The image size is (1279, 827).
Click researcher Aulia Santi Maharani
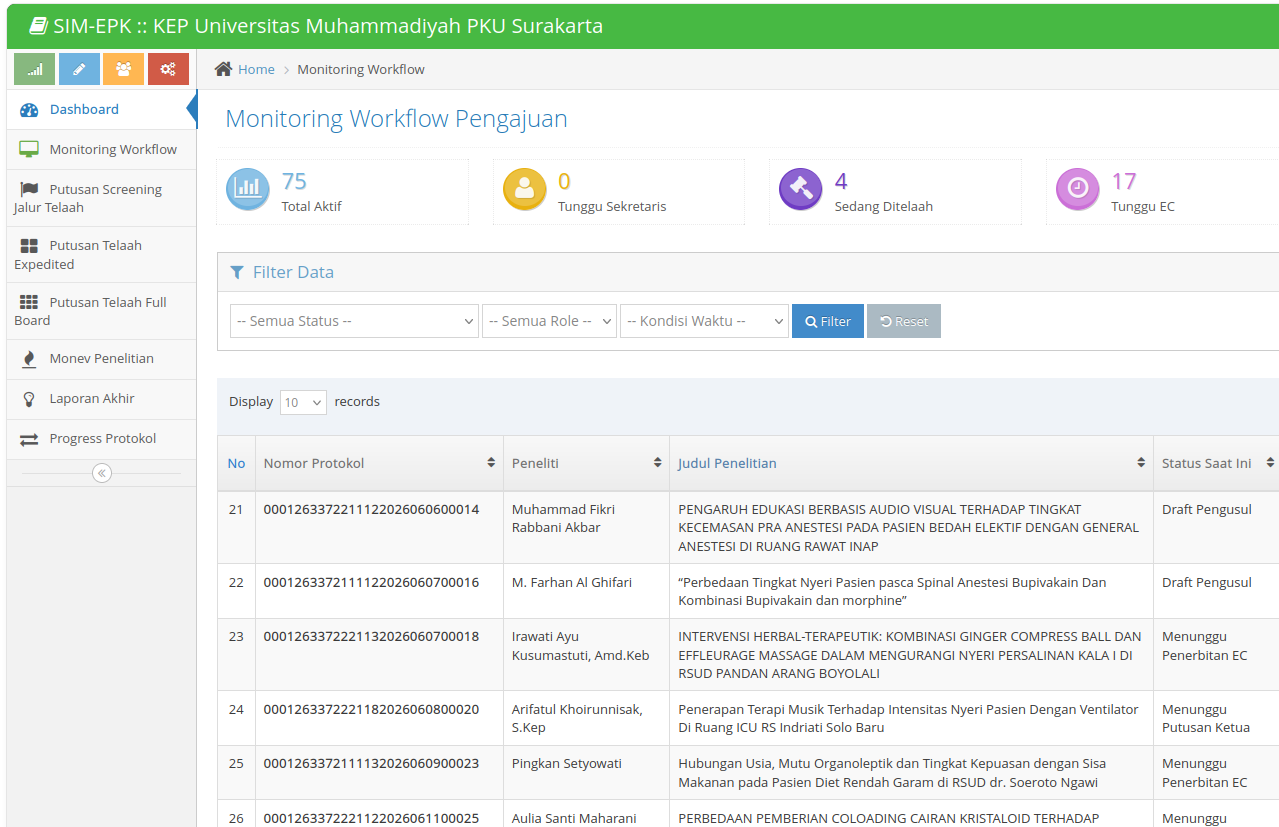coord(574,818)
